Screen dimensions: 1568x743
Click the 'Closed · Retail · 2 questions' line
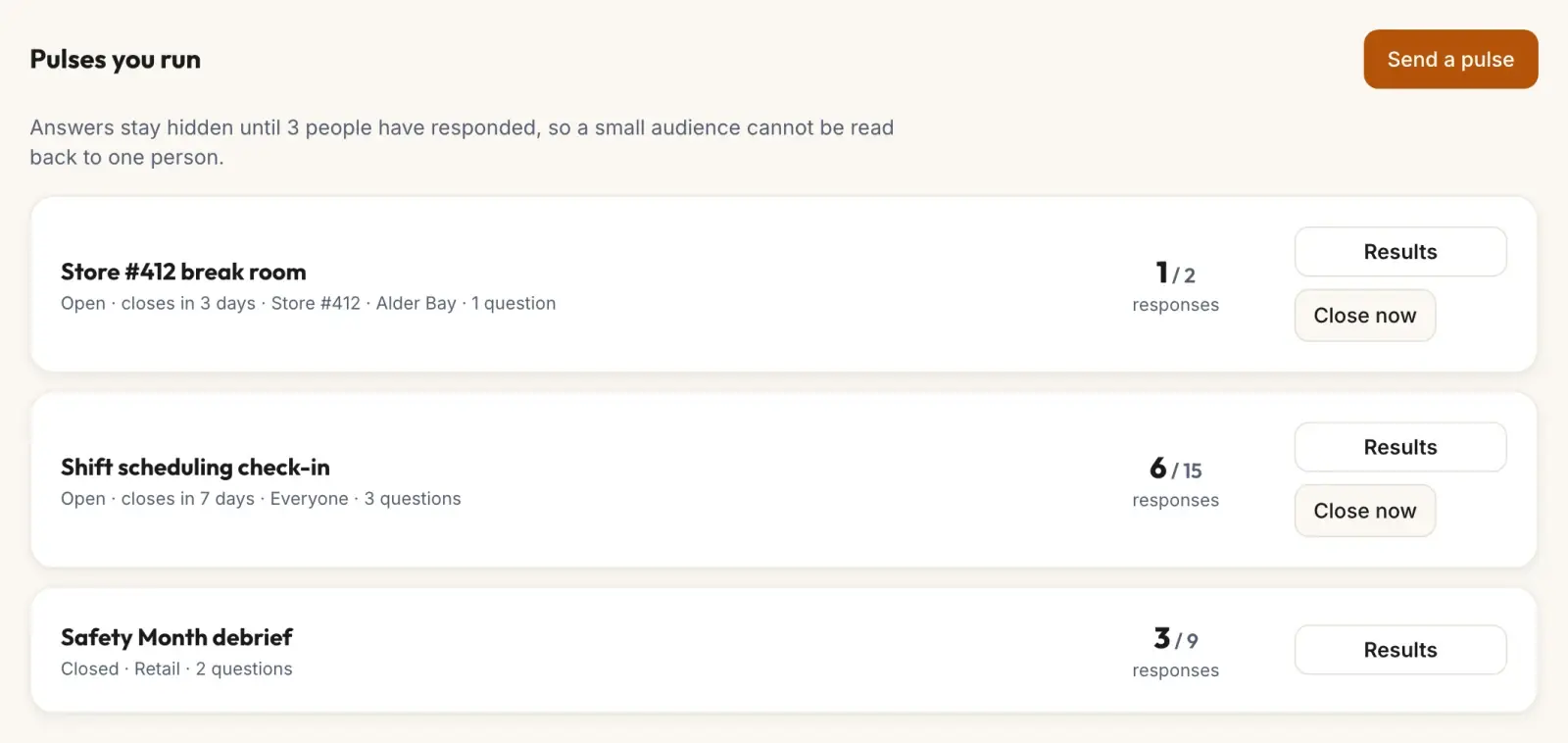click(176, 669)
